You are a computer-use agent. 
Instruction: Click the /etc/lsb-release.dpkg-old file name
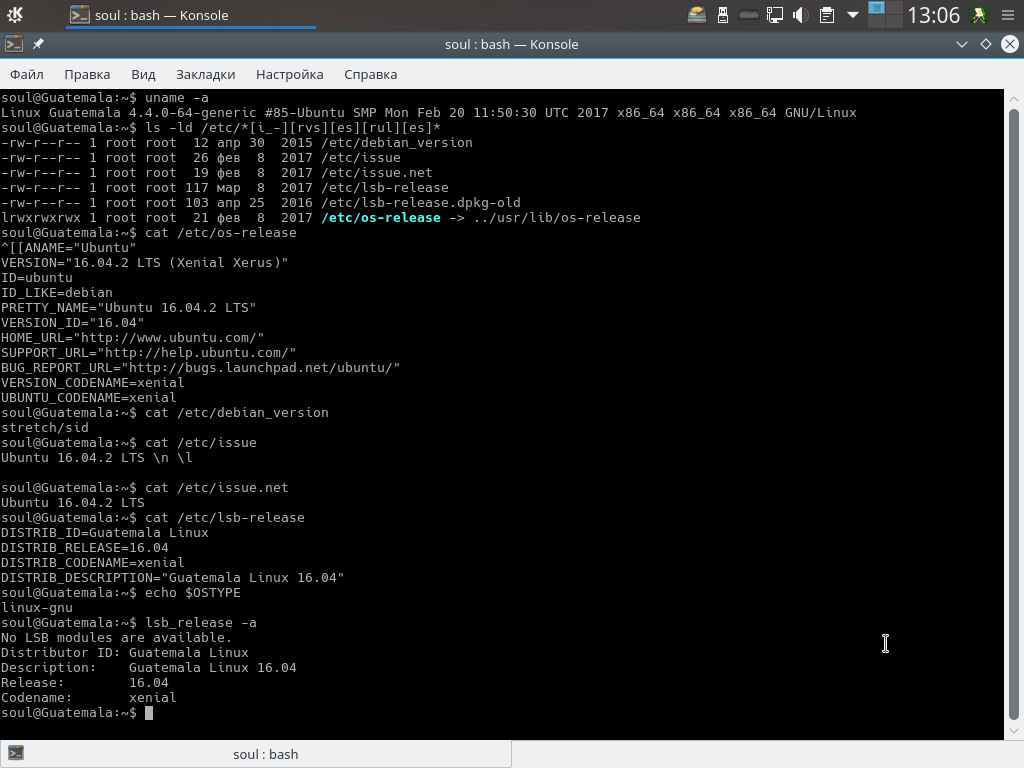pyautogui.click(x=421, y=202)
